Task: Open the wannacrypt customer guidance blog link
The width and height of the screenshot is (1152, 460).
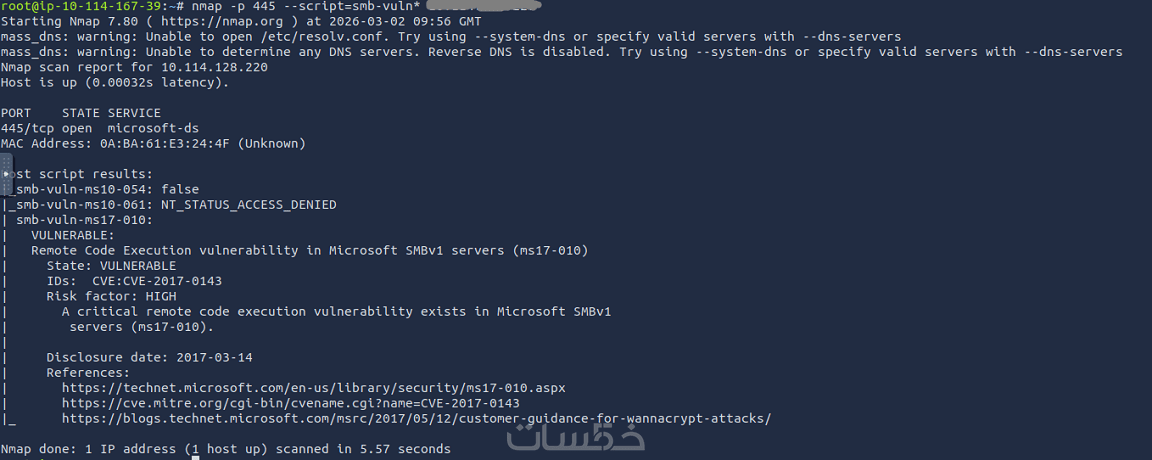Action: click(x=416, y=419)
